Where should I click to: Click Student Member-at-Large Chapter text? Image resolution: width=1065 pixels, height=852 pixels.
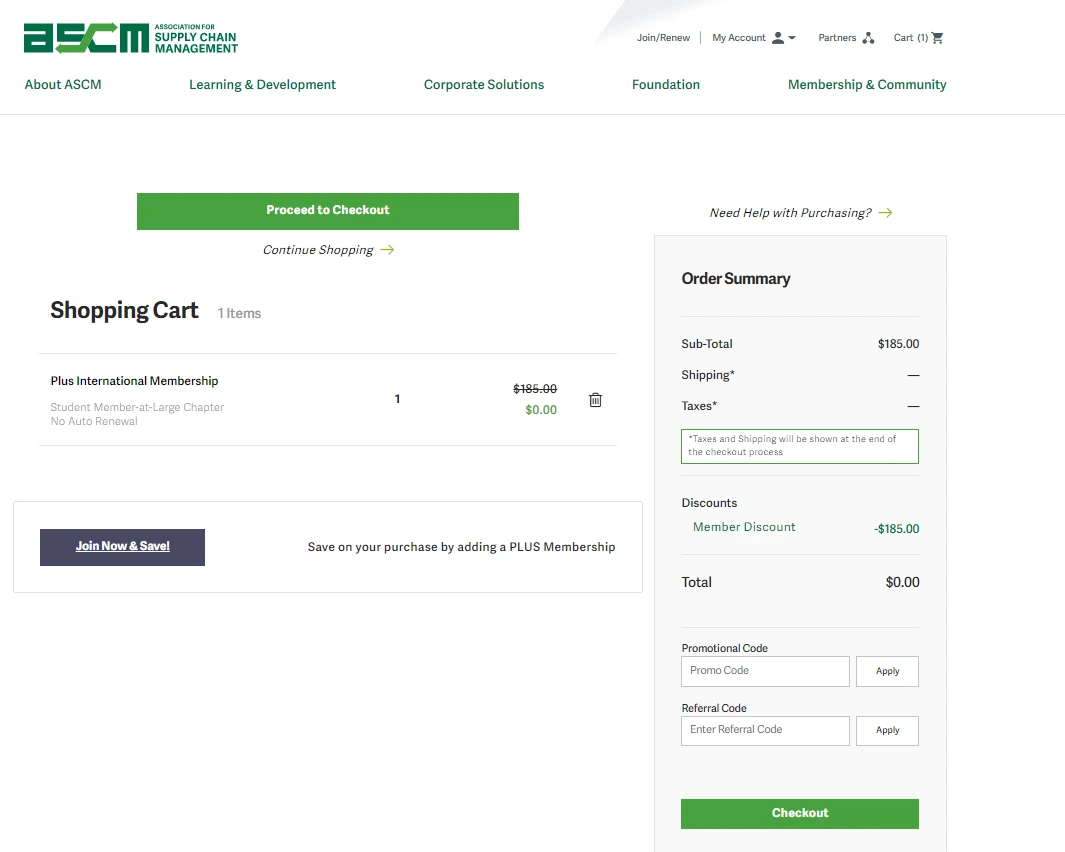click(137, 407)
